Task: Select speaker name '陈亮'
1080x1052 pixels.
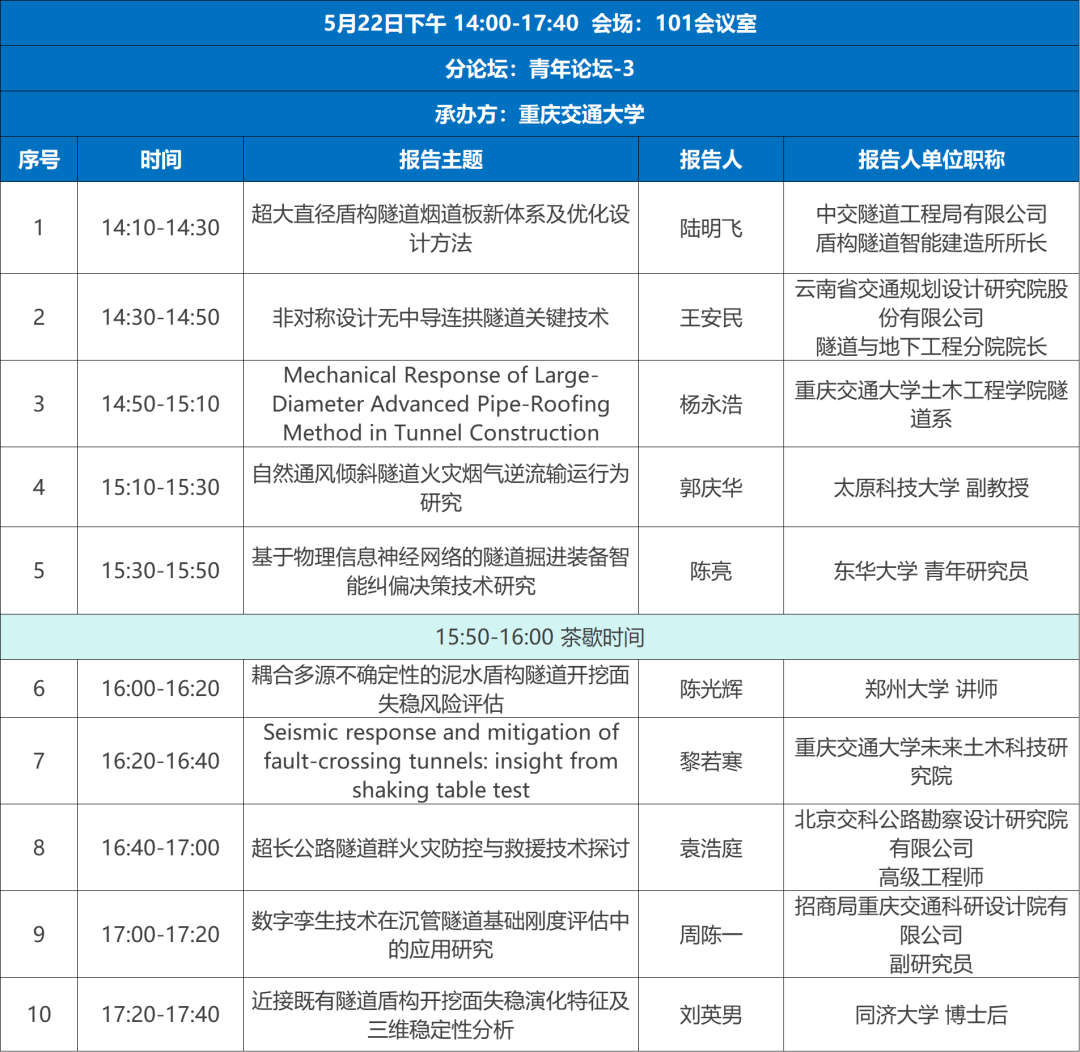Action: click(x=711, y=571)
